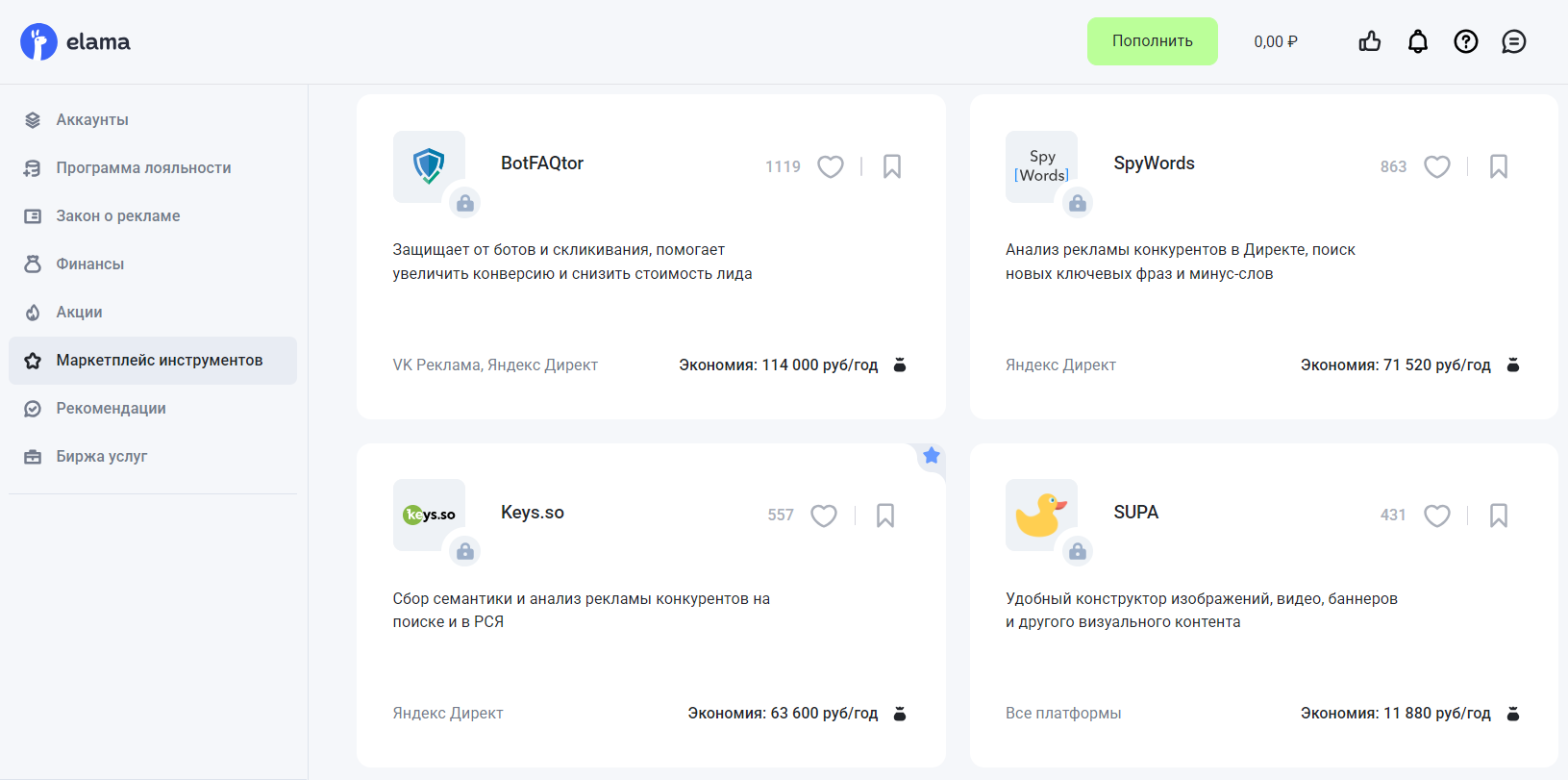
Task: Like SUPA with the heart icon
Action: (1437, 516)
